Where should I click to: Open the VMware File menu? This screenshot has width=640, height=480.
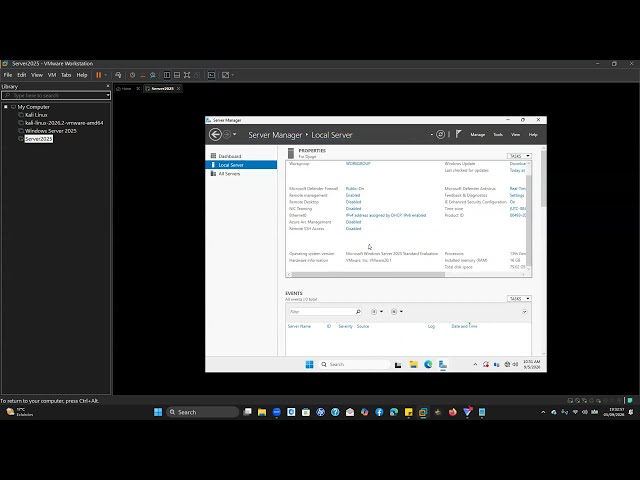pos(8,75)
